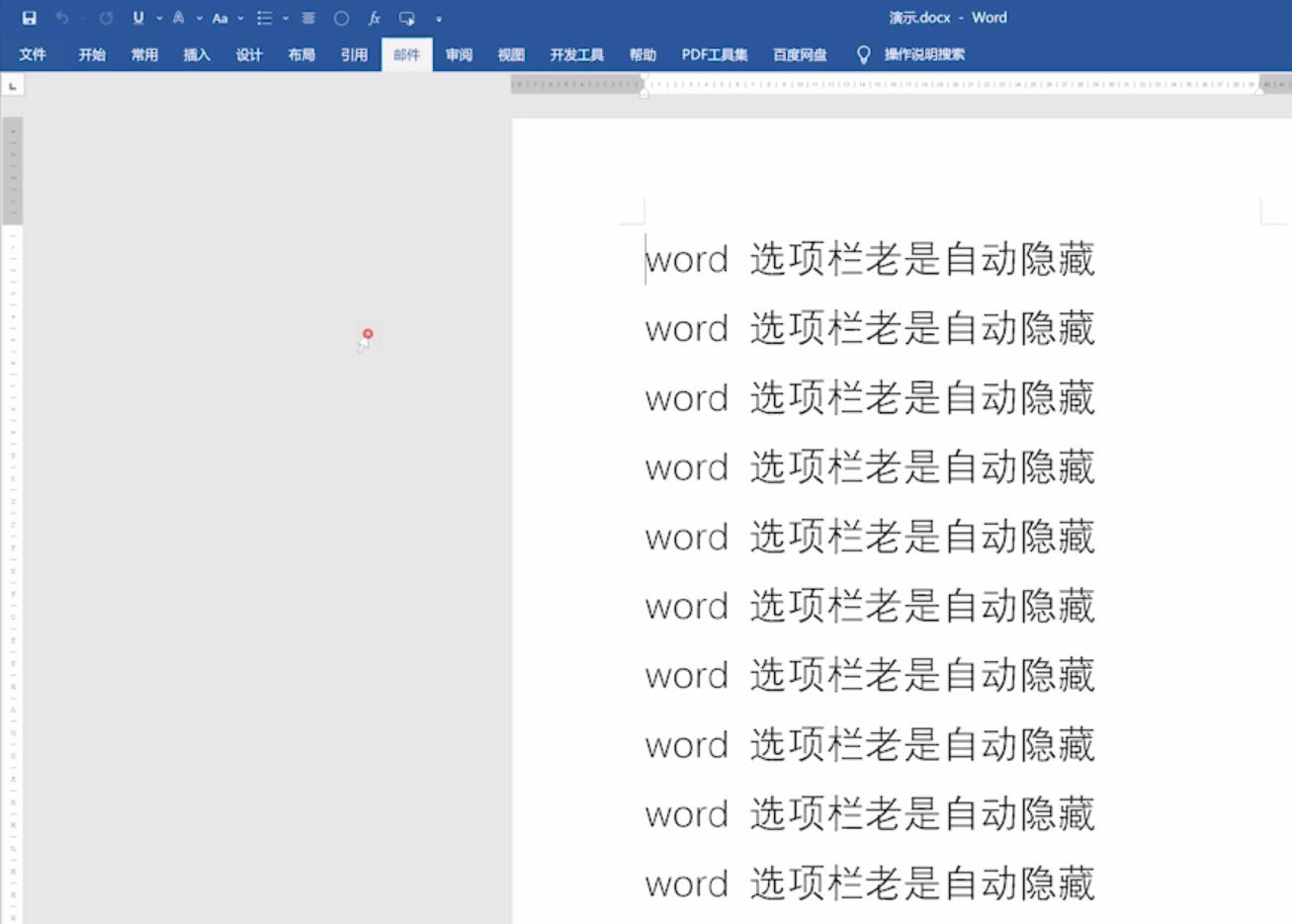Open the change case Aa dropdown arrow
Viewport: 1292px width, 924px height.
pyautogui.click(x=240, y=18)
